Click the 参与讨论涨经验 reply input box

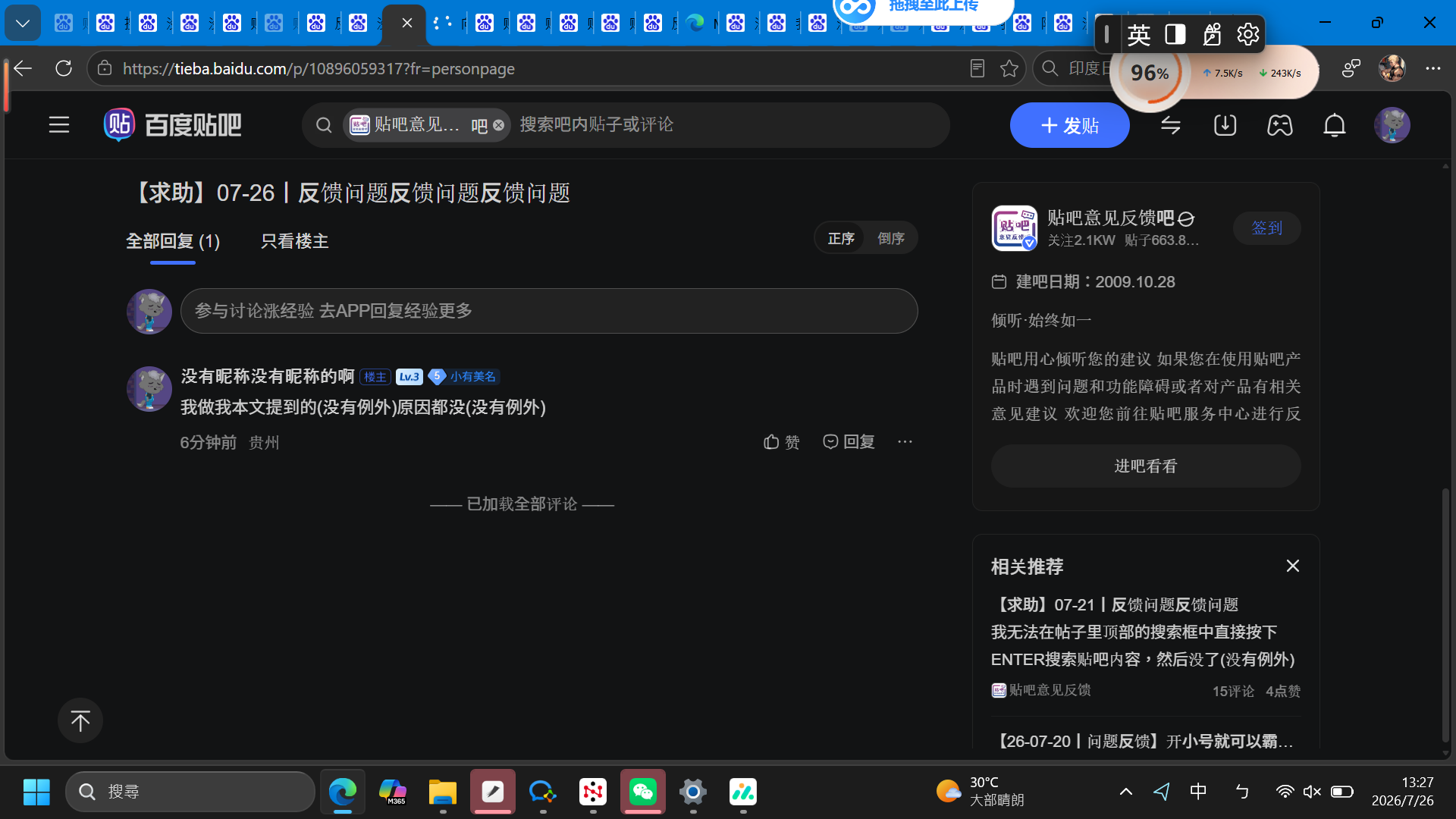549,311
